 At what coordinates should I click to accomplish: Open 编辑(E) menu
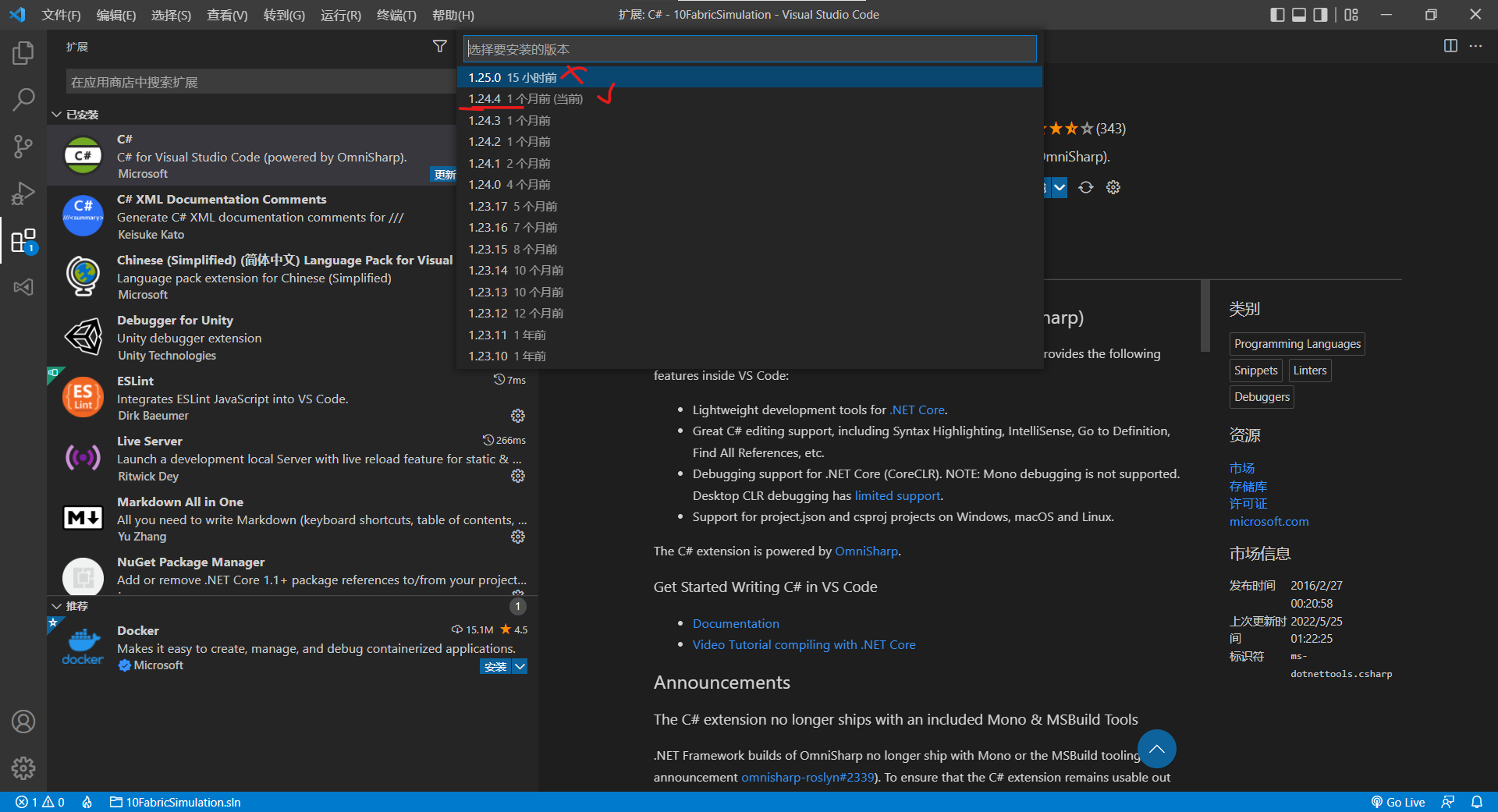115,15
